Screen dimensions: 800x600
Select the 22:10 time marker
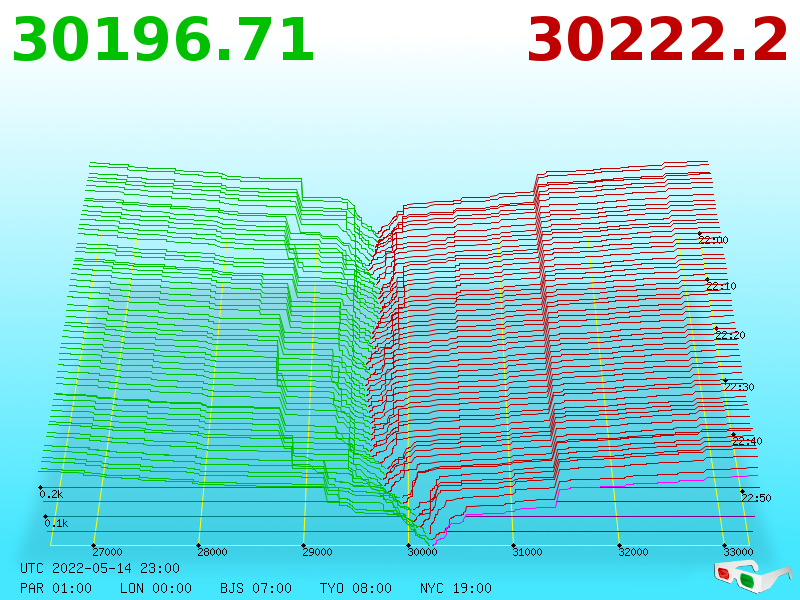coord(721,286)
